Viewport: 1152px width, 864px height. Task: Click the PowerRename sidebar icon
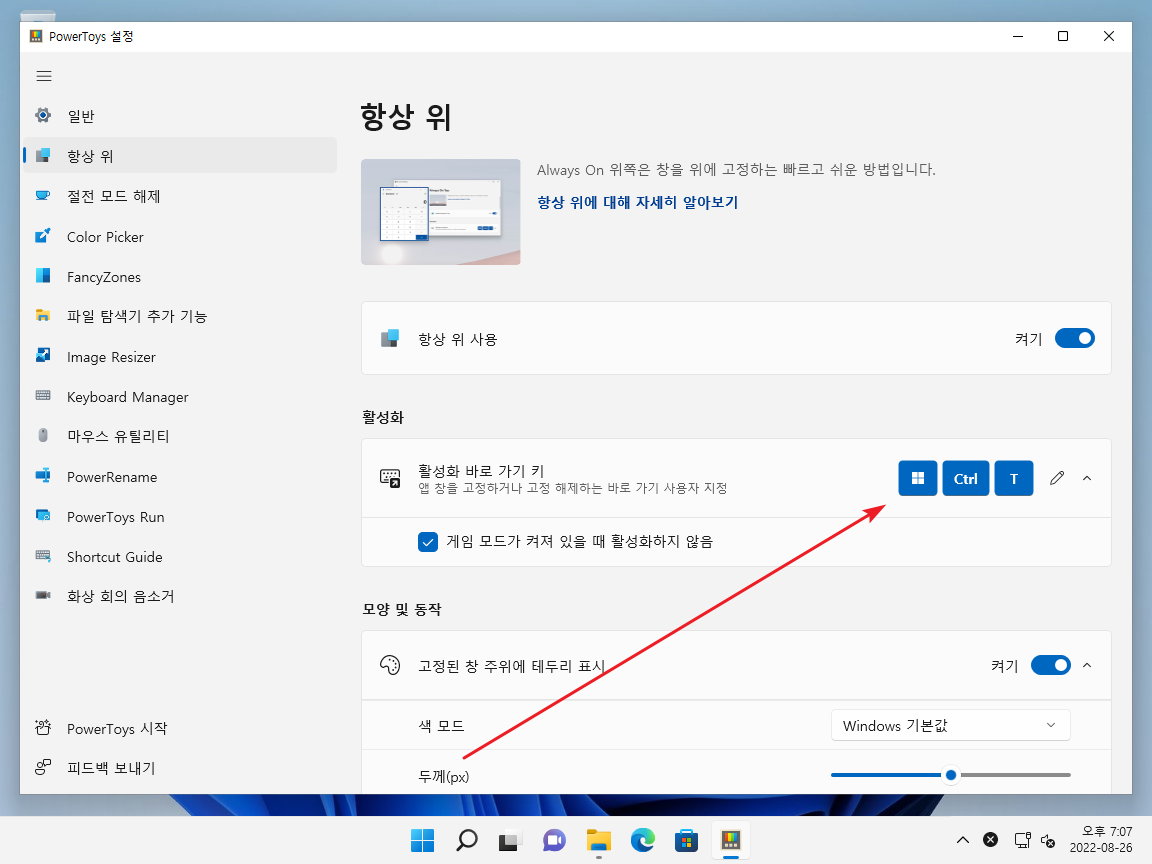[43, 476]
